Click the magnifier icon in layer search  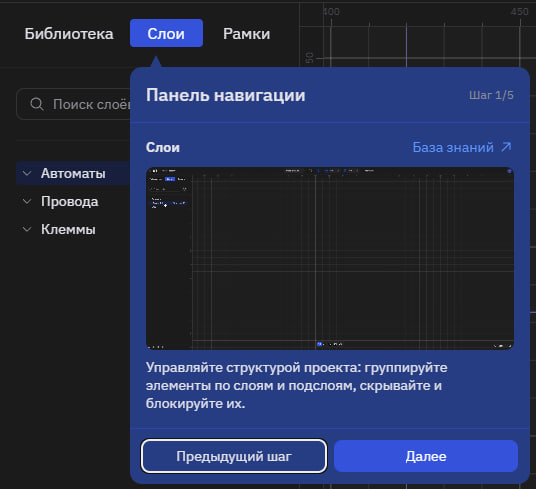click(37, 104)
